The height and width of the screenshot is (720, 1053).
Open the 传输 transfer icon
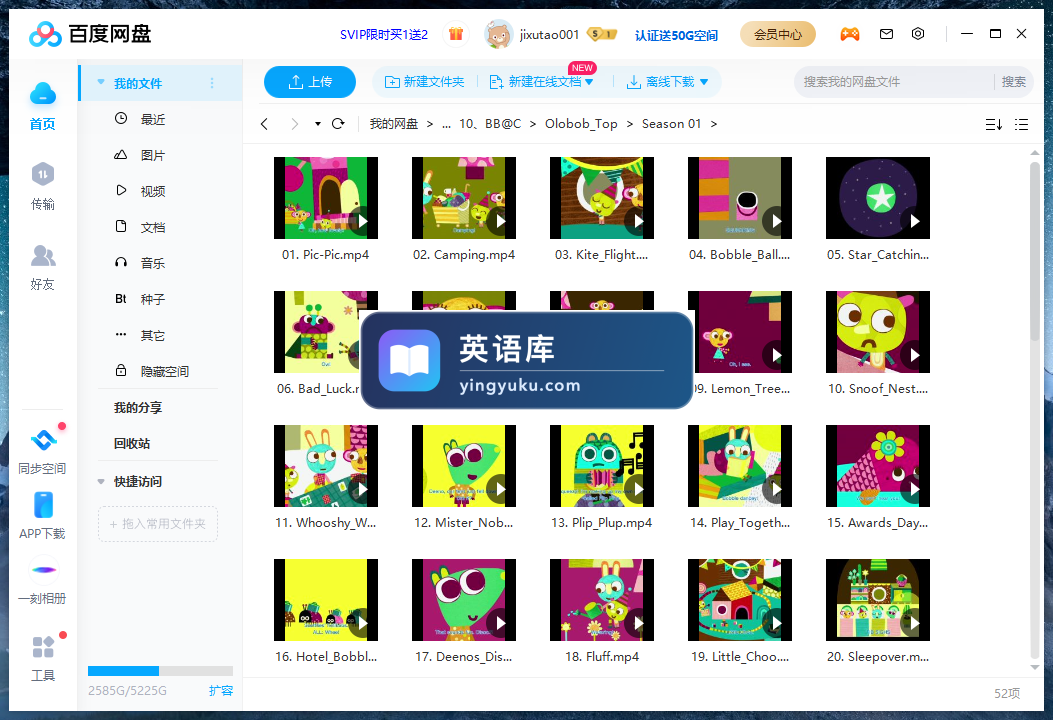(x=42, y=175)
